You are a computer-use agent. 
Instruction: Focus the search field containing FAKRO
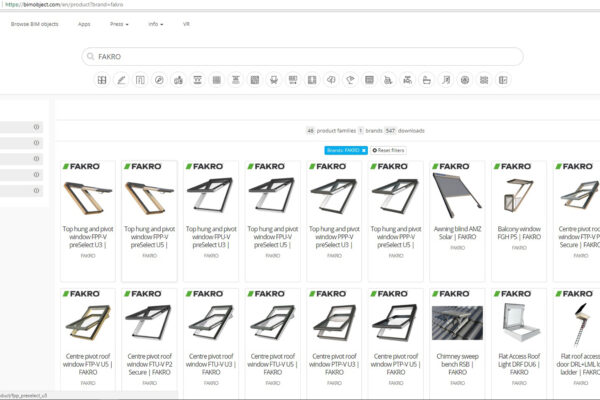pyautogui.click(x=302, y=57)
